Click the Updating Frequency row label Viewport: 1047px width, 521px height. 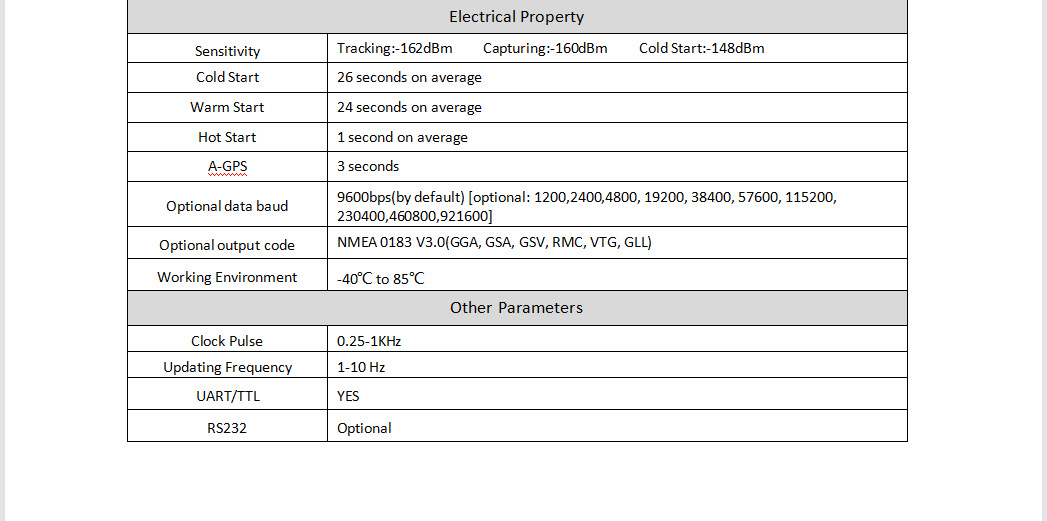click(x=227, y=367)
